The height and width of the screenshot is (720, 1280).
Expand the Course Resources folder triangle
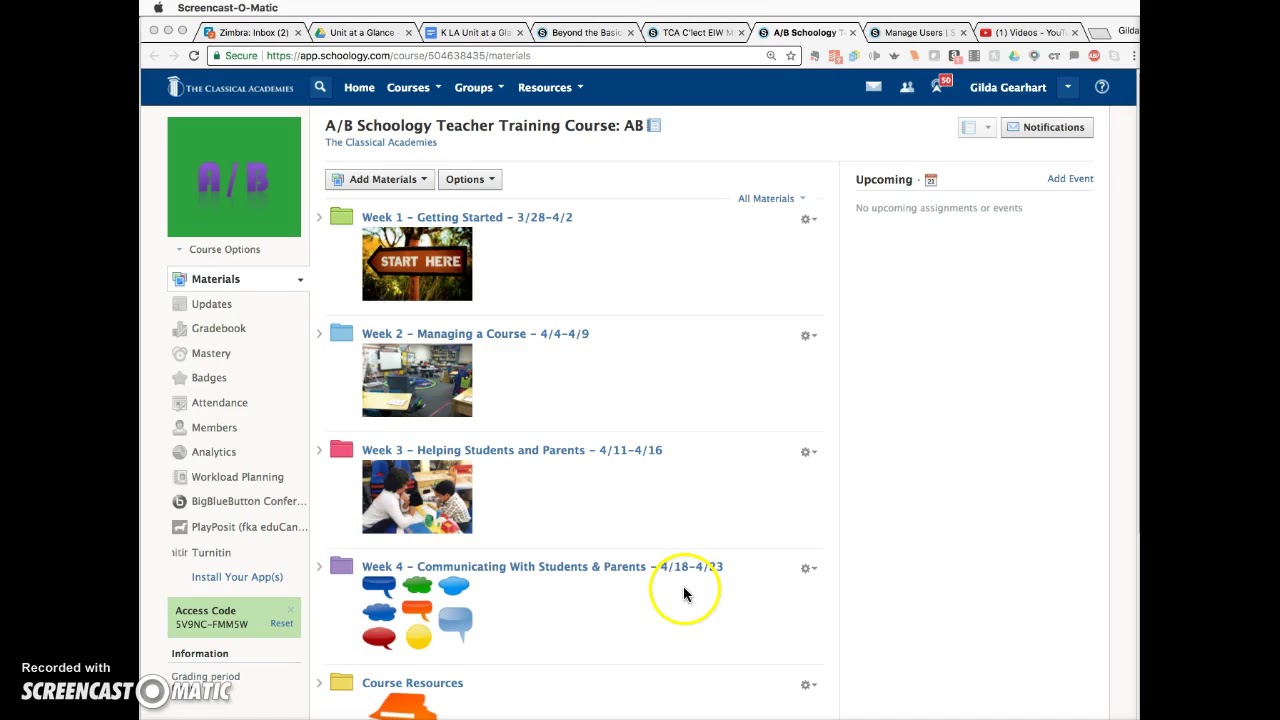tap(319, 683)
